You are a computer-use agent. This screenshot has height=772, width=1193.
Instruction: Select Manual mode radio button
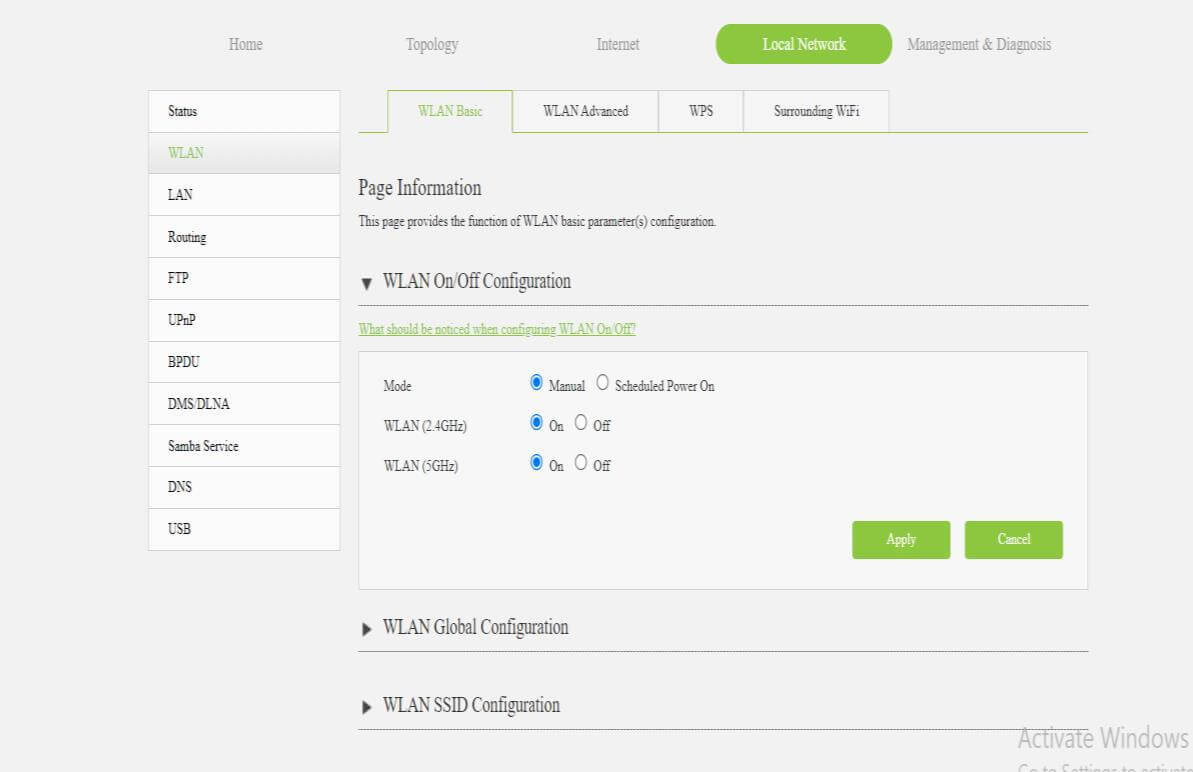click(x=537, y=383)
